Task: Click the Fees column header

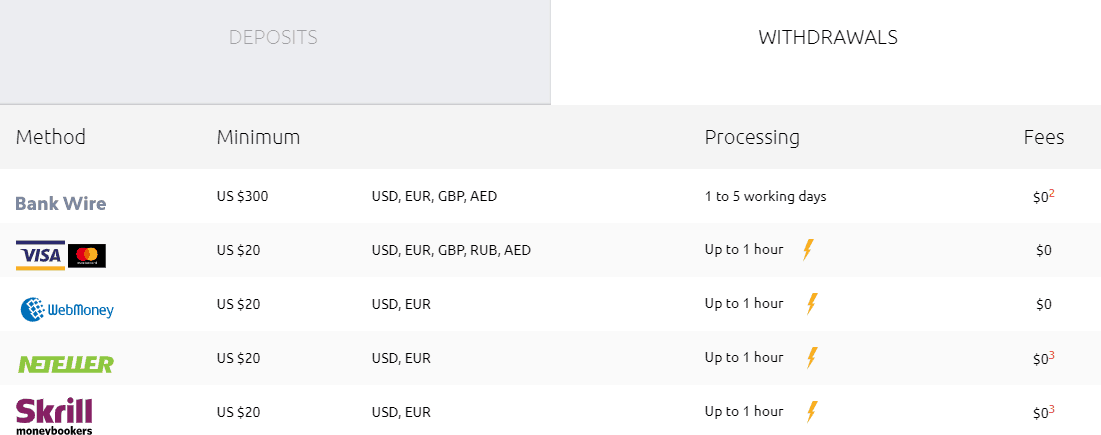Action: 1043,137
